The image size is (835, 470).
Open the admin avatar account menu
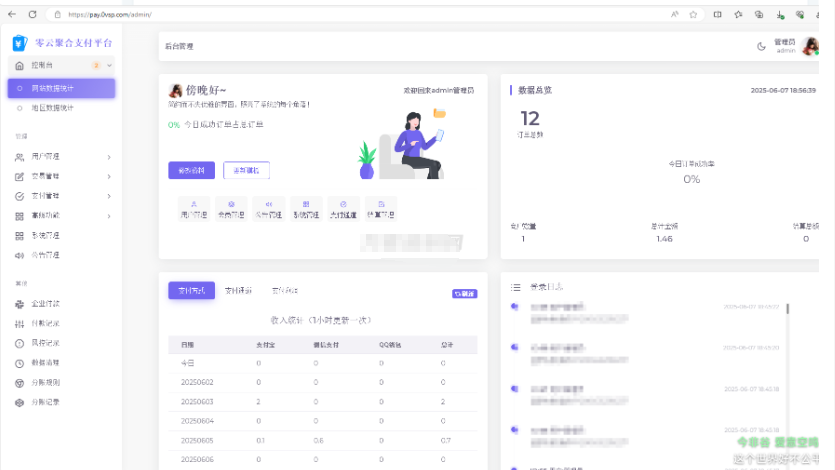810,46
